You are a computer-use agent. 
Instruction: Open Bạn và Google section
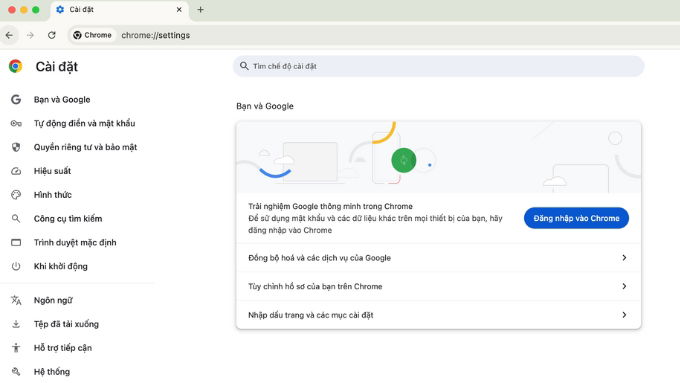pos(62,99)
